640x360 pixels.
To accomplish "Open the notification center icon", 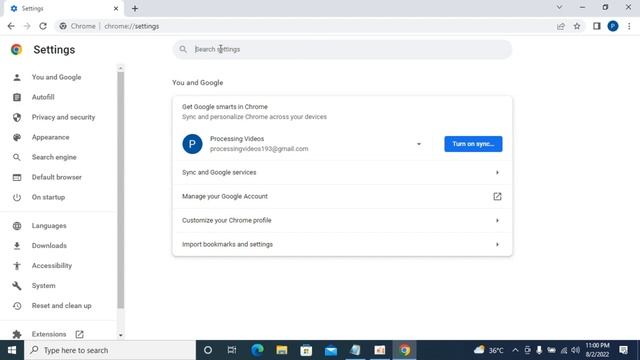I will 624,350.
